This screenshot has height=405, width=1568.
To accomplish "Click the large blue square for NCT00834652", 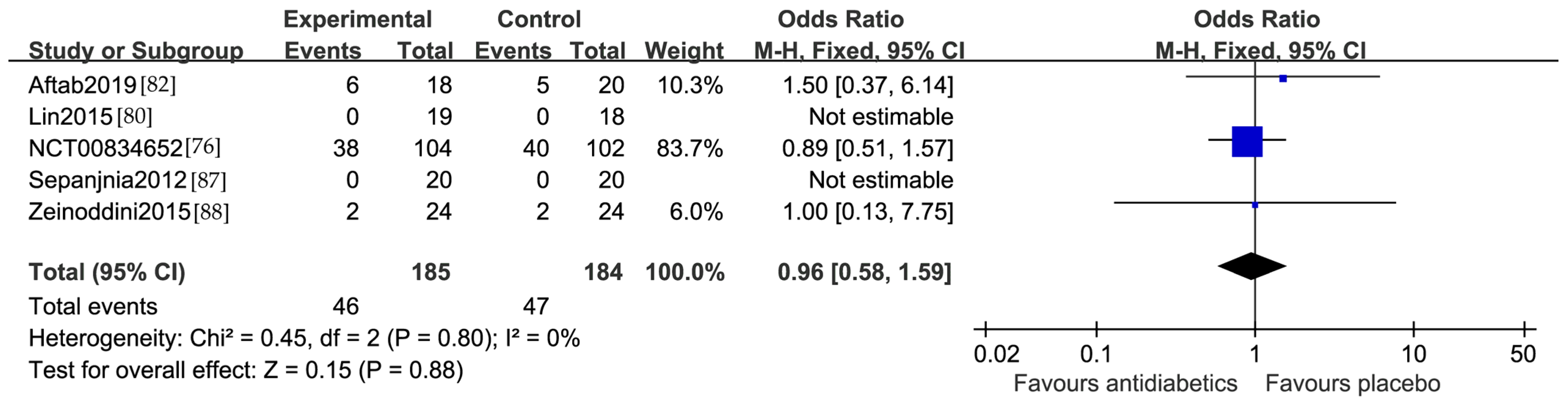I will (1247, 142).
